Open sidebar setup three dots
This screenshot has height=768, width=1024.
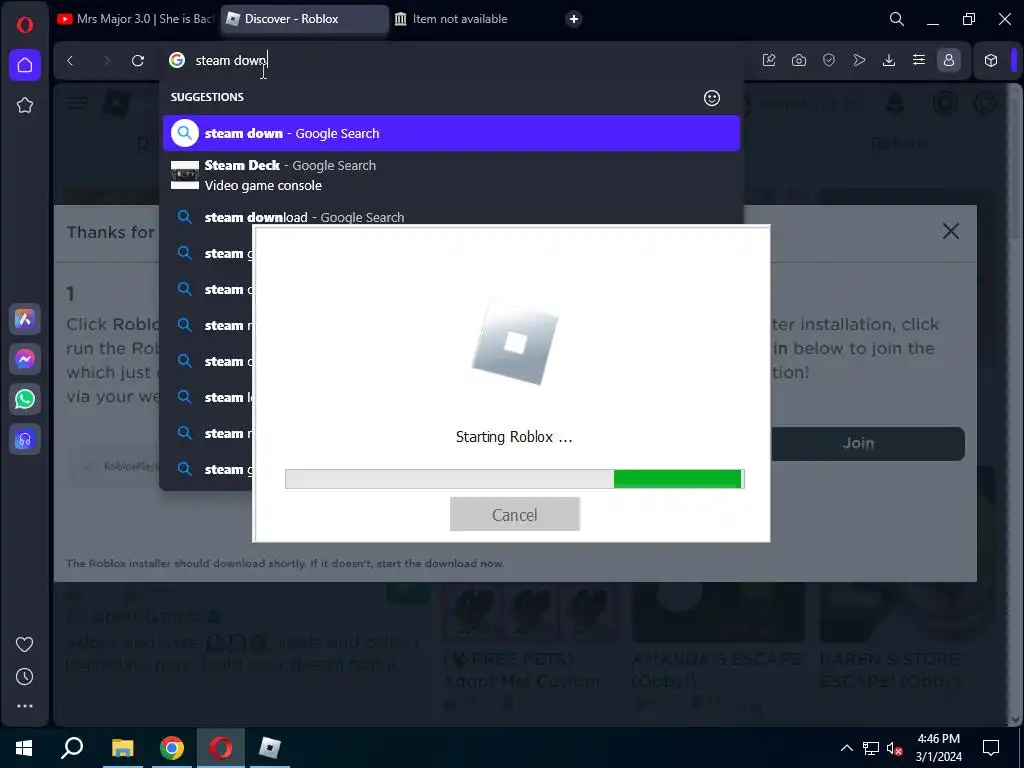(x=25, y=706)
